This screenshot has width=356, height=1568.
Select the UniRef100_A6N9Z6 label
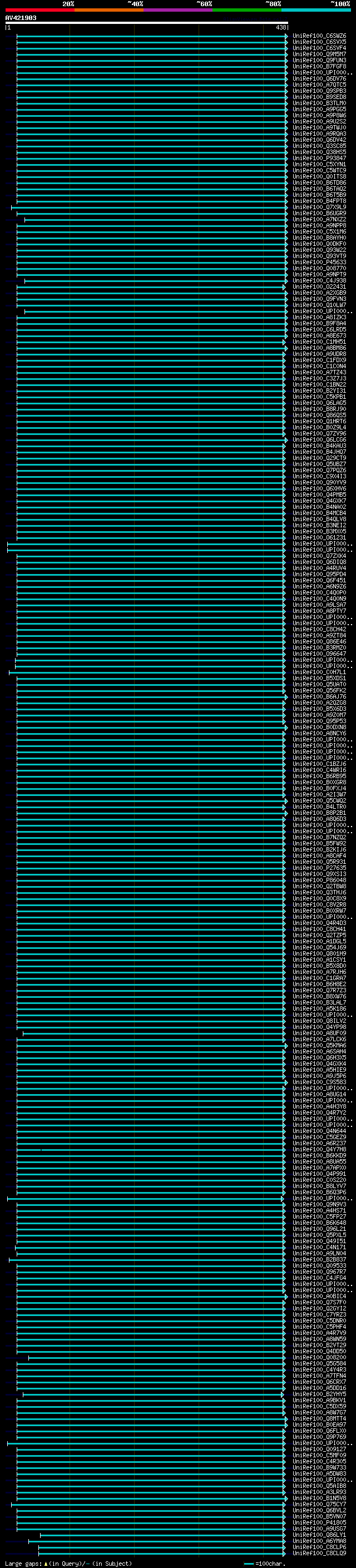point(319,586)
